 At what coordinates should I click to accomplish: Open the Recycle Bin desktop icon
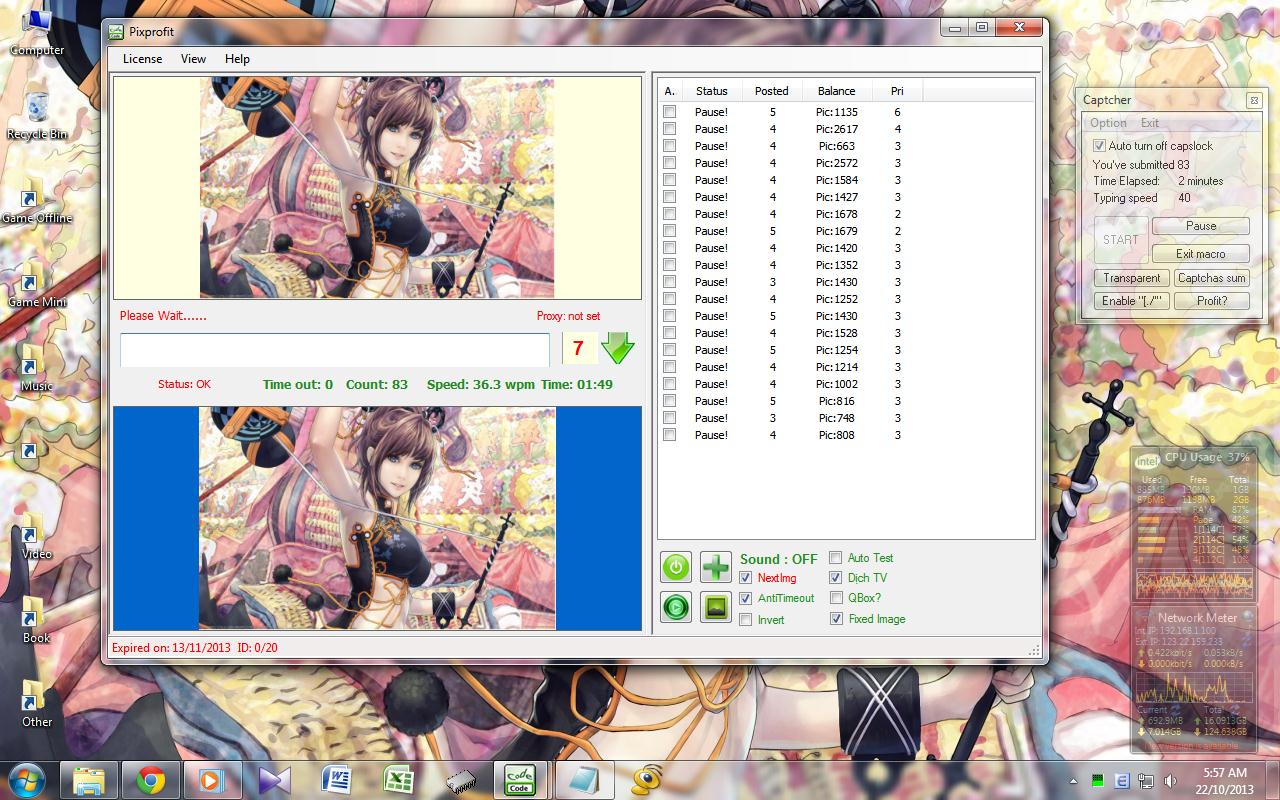click(x=37, y=114)
